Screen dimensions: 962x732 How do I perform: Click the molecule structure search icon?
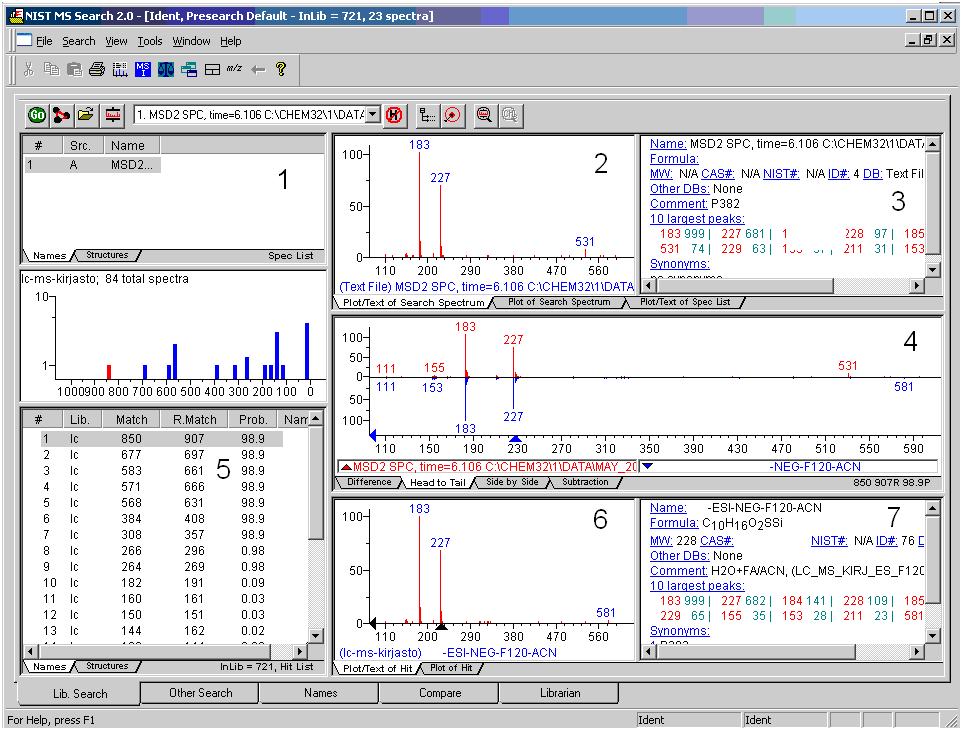point(61,115)
